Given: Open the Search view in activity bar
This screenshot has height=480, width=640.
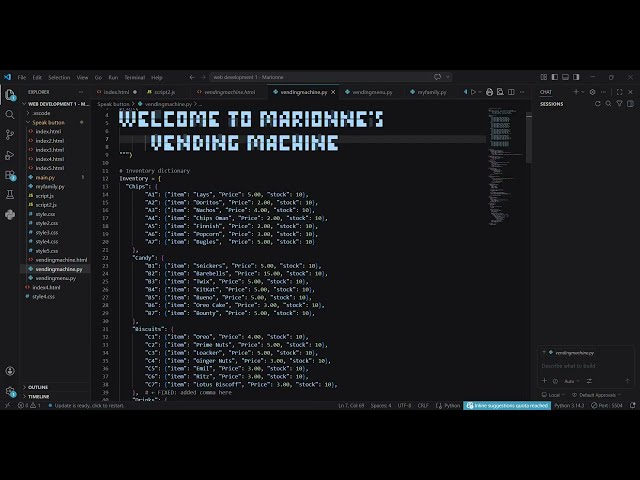Looking at the screenshot, I should click(x=10, y=115).
